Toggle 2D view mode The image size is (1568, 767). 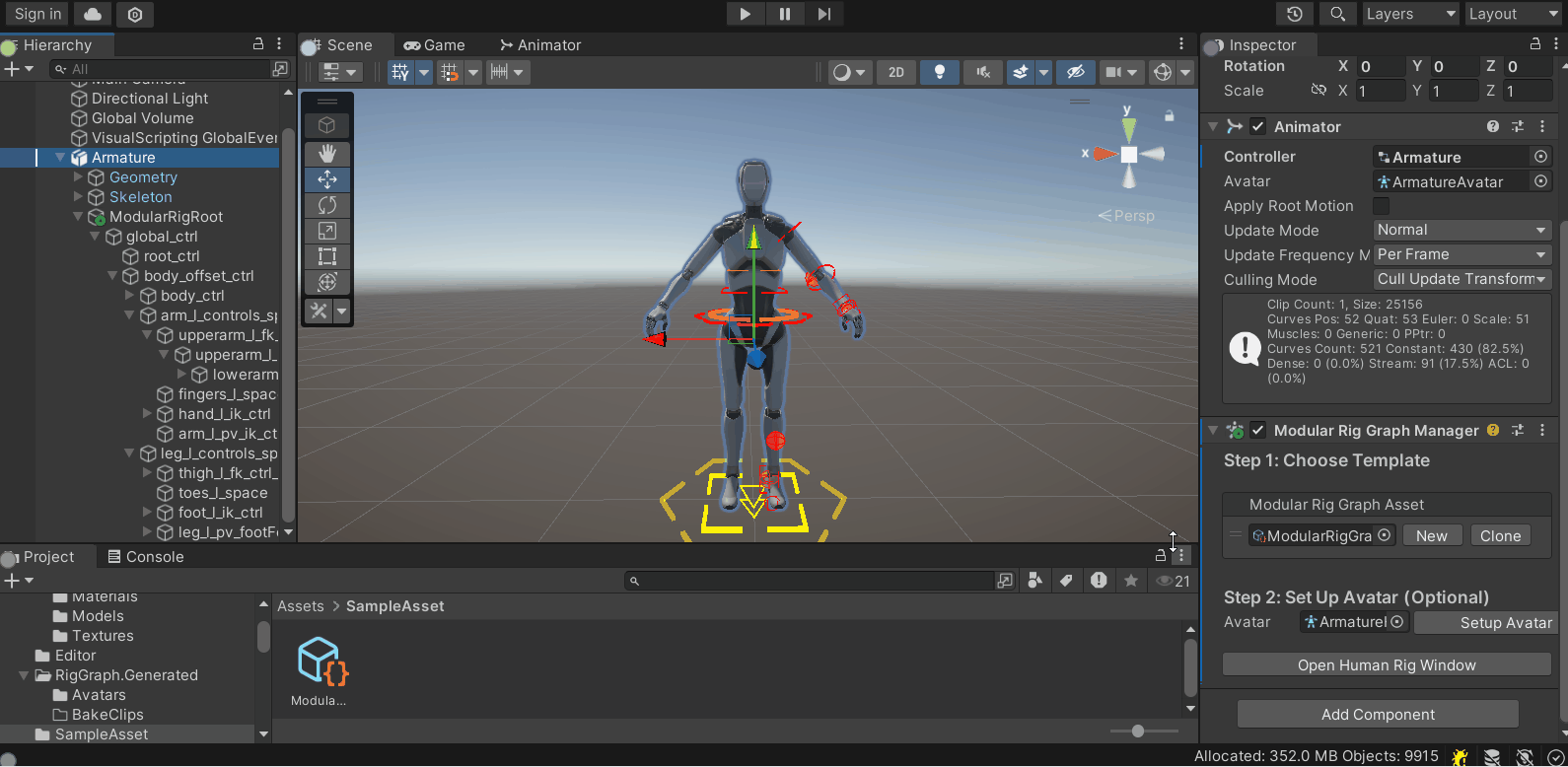click(x=895, y=72)
